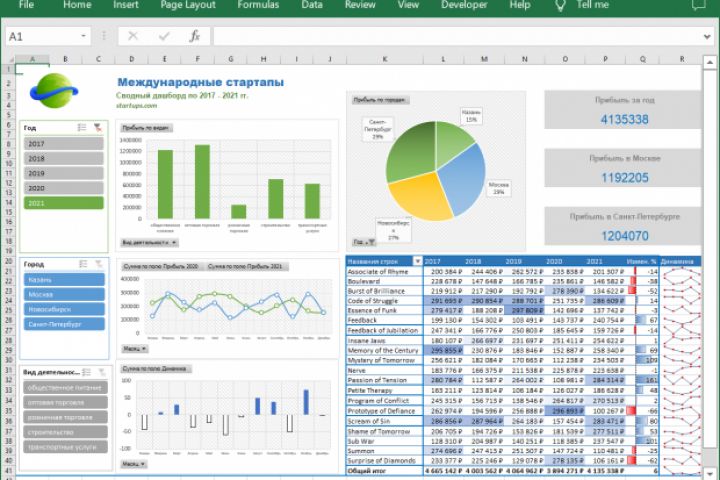This screenshot has width=720, height=480.
Task: Click the Прибыль за год value 4135338
Action: point(624,119)
